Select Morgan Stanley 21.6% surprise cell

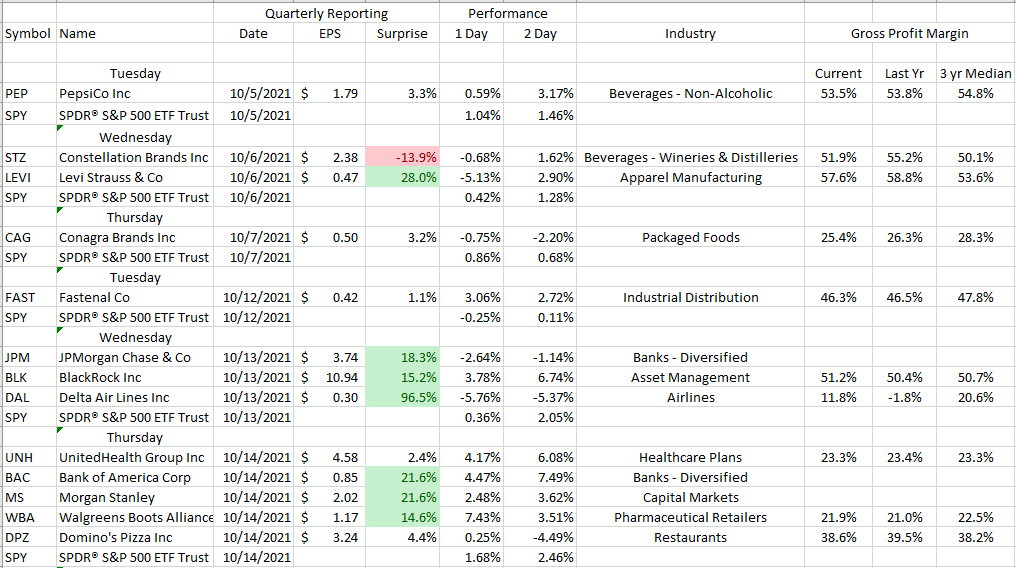tap(401, 497)
